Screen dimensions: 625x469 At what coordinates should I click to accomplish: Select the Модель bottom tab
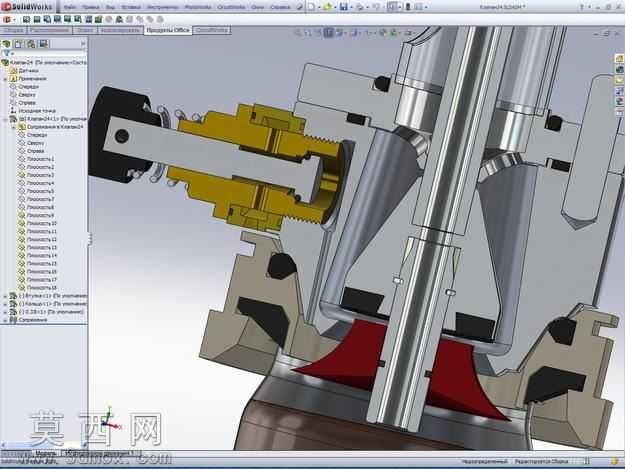point(46,453)
